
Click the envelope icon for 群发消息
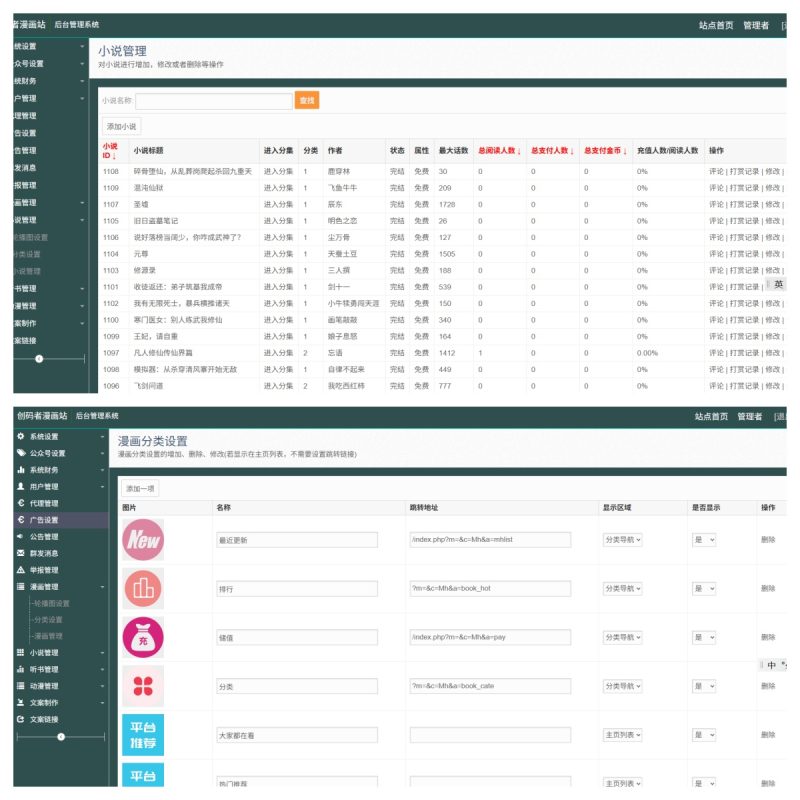[21, 553]
